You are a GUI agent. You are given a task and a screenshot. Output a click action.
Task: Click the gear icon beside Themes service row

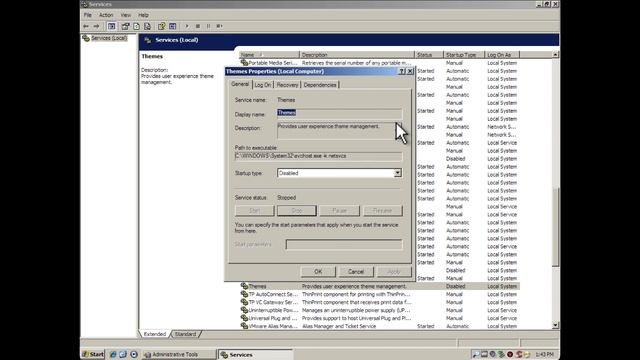[x=244, y=286]
